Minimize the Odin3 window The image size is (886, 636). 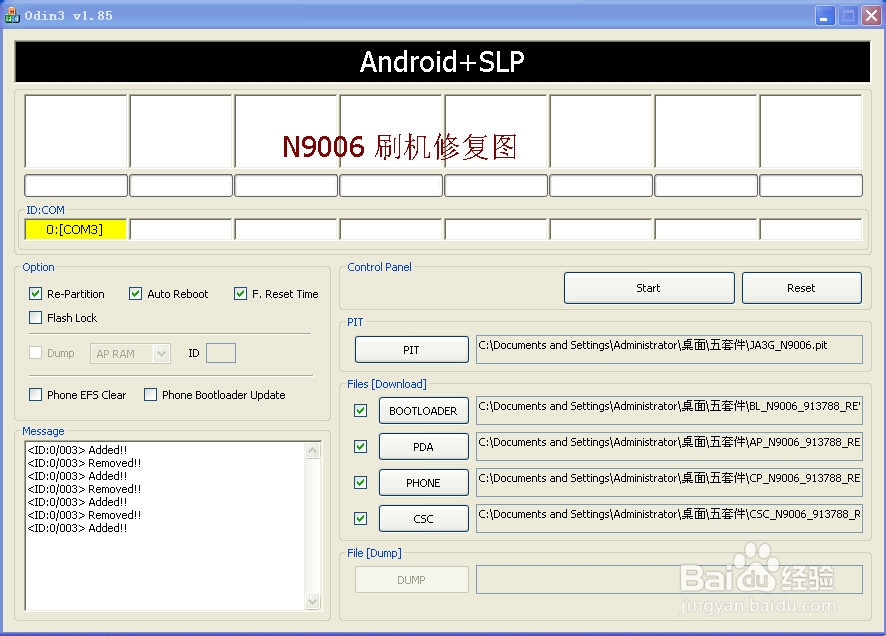825,16
